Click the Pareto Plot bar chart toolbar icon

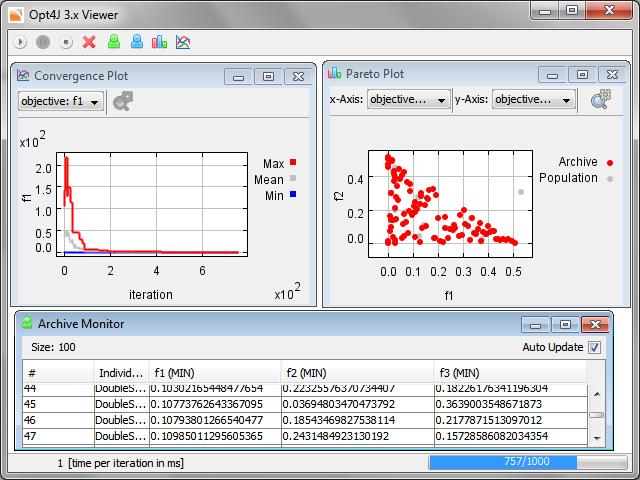click(160, 42)
